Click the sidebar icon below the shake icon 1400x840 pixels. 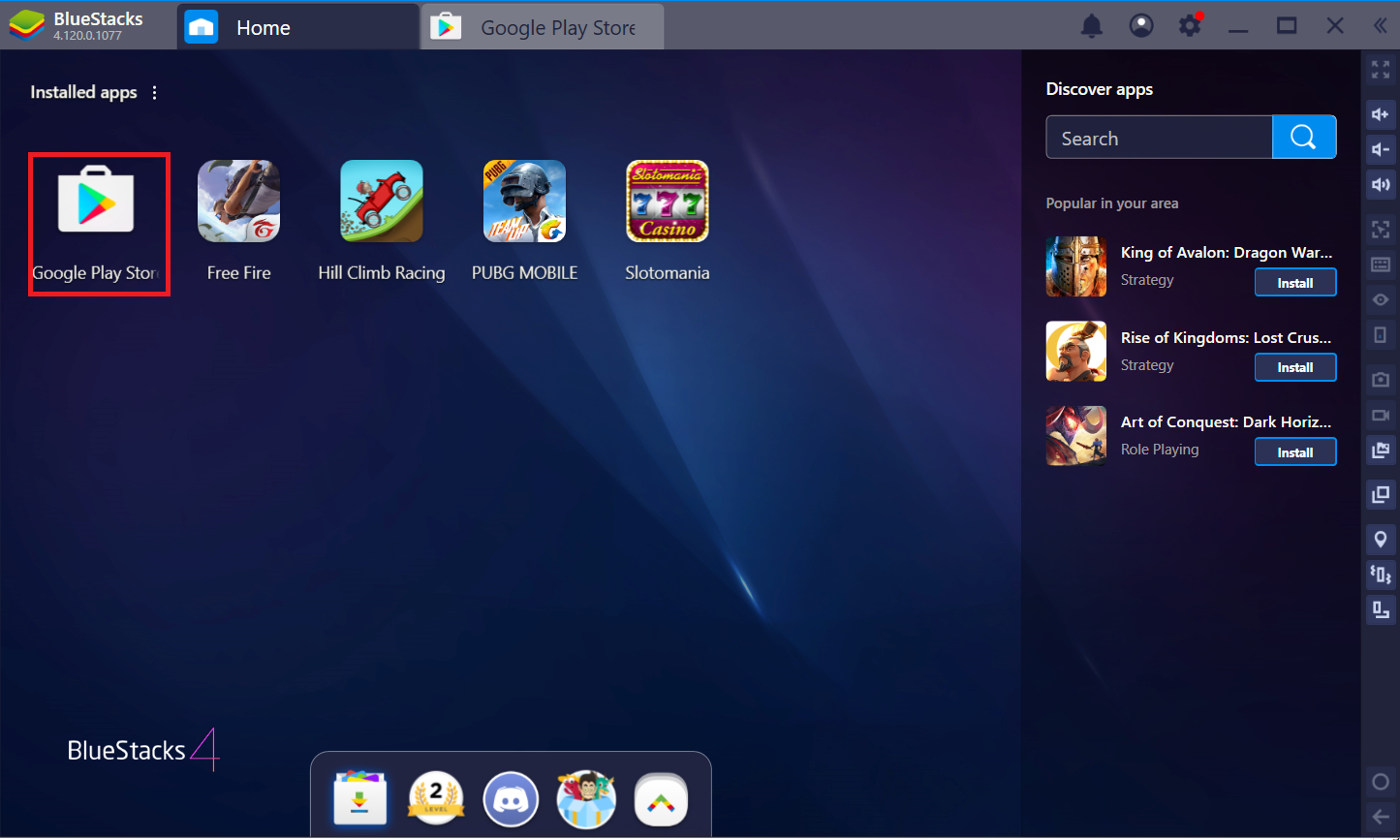[1381, 609]
